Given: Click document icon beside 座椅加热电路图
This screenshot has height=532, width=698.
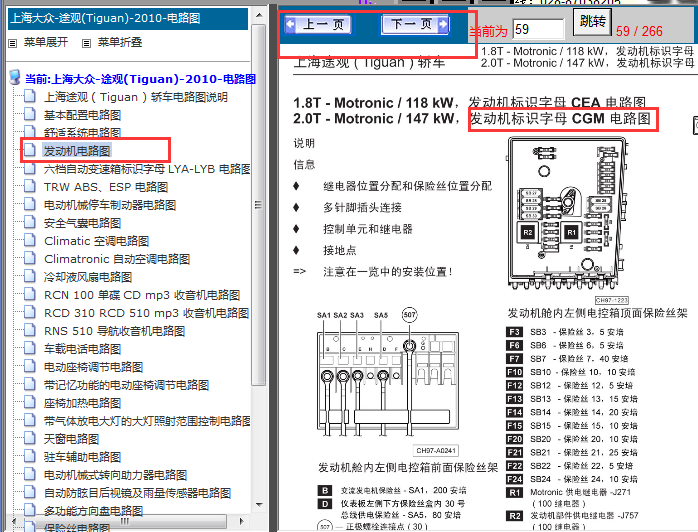Looking at the screenshot, I should [30, 402].
